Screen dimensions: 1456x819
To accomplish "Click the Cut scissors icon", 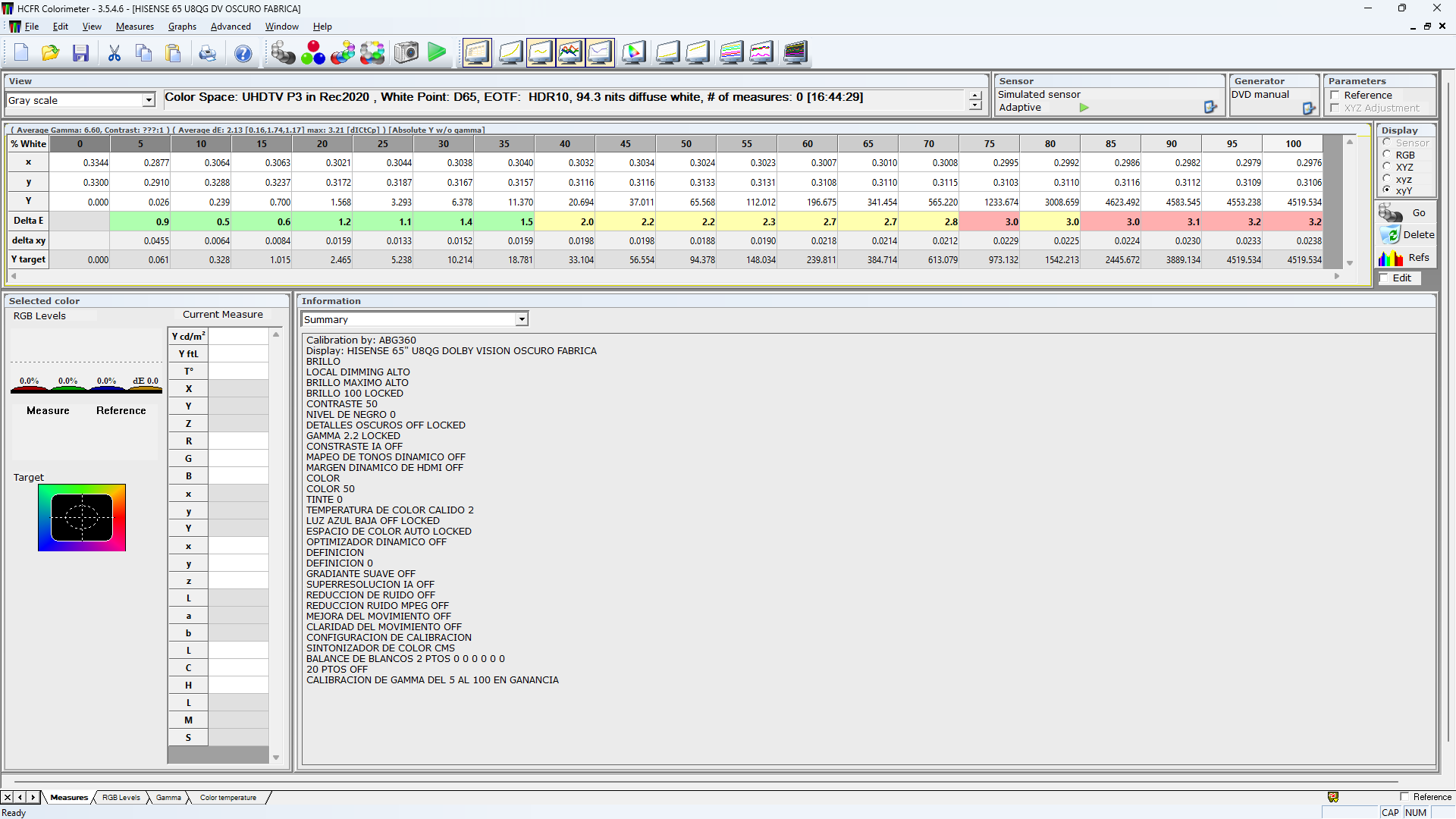I will [115, 53].
